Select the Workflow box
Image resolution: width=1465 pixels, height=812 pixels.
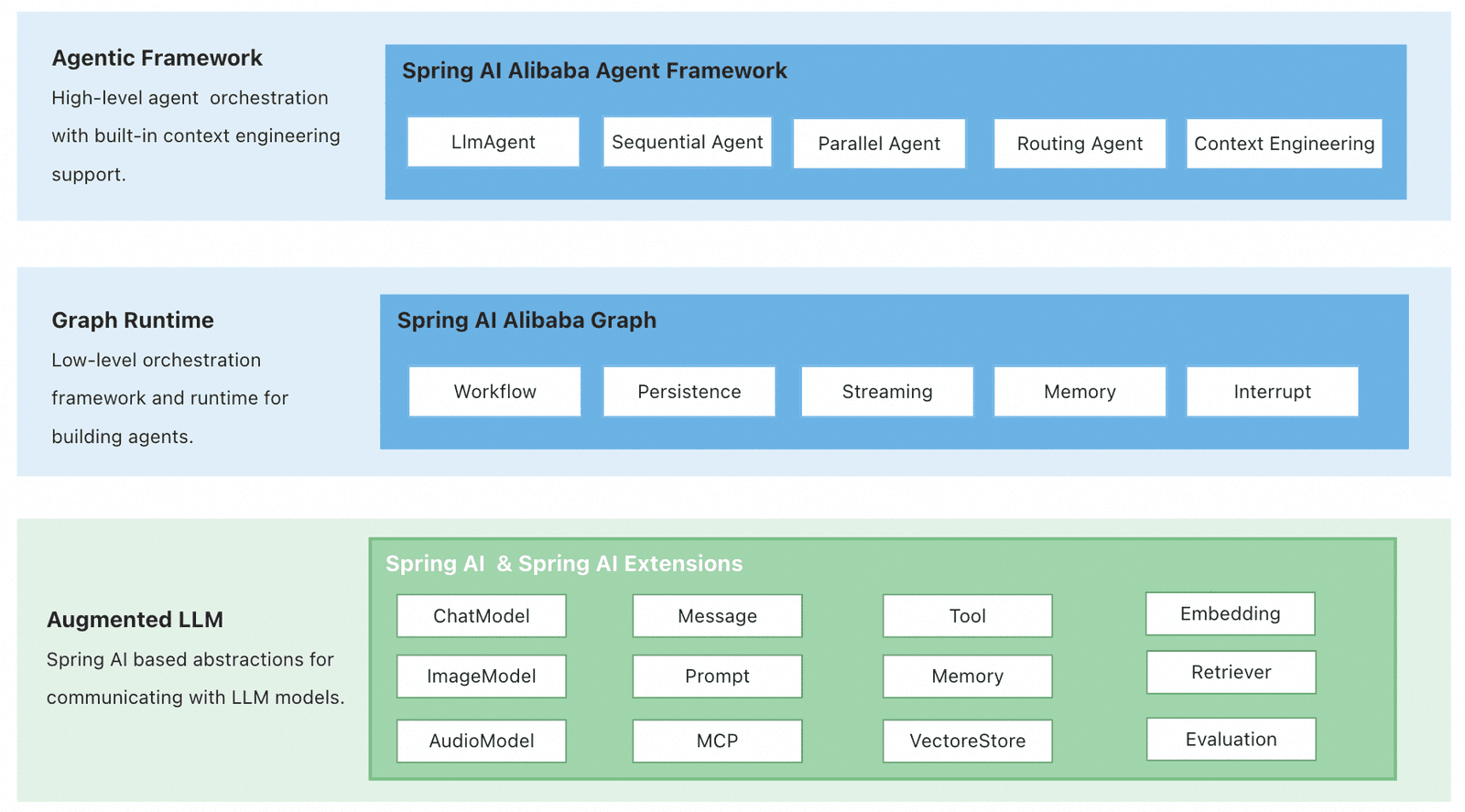494,392
